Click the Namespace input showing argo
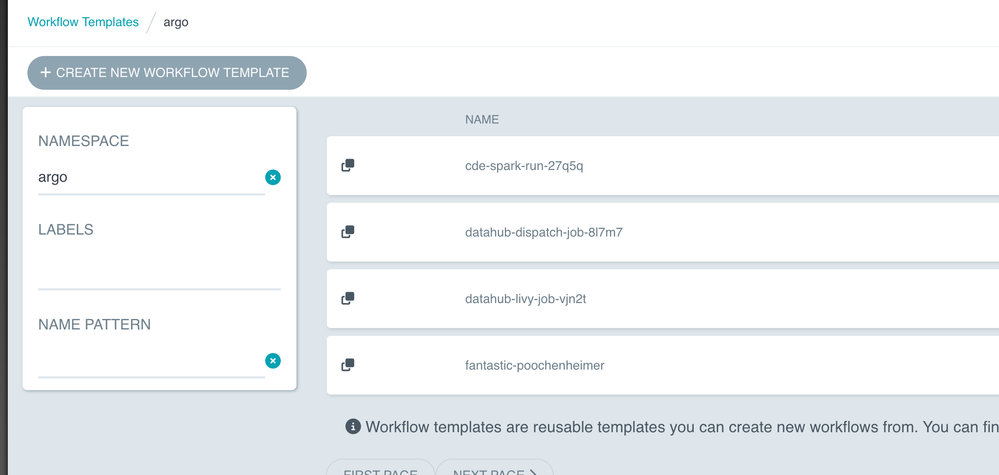 [151, 178]
